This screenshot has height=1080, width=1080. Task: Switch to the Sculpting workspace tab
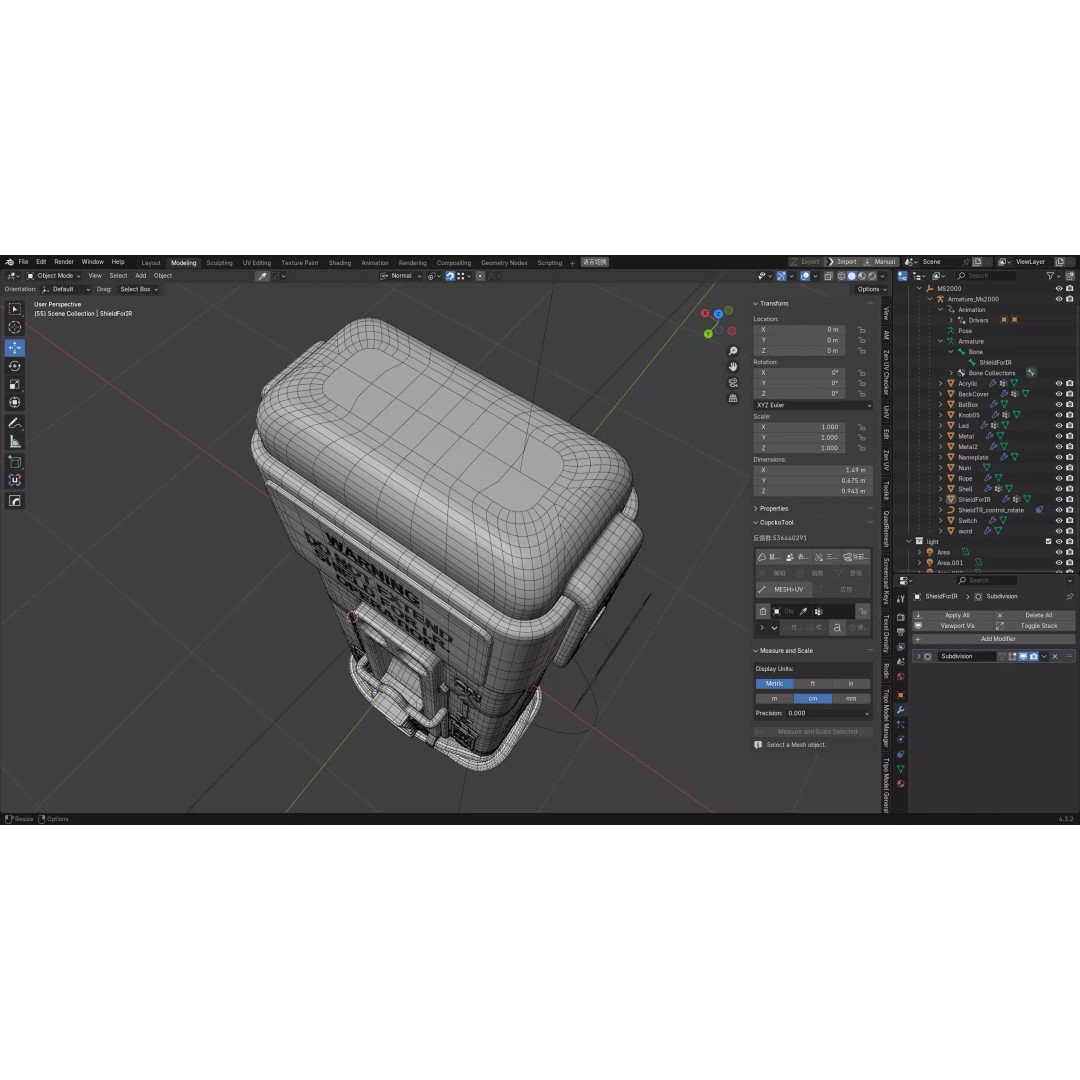click(x=220, y=263)
